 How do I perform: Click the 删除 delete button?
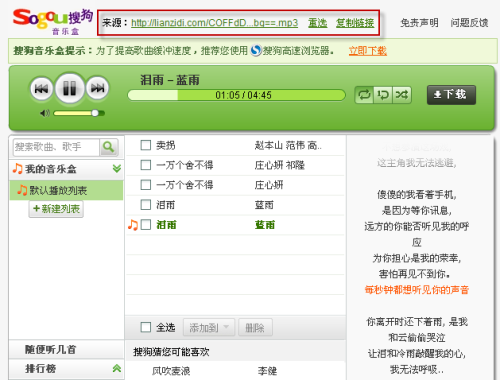click(x=255, y=328)
